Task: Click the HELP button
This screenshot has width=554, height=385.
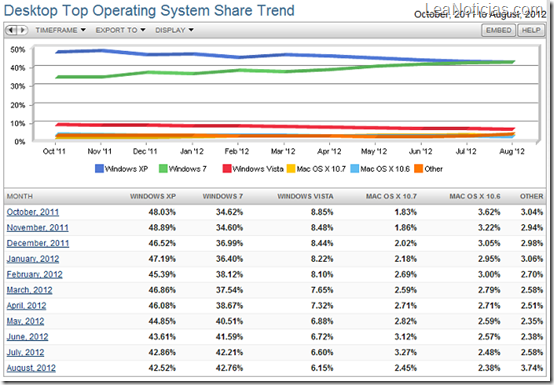Action: [531, 30]
